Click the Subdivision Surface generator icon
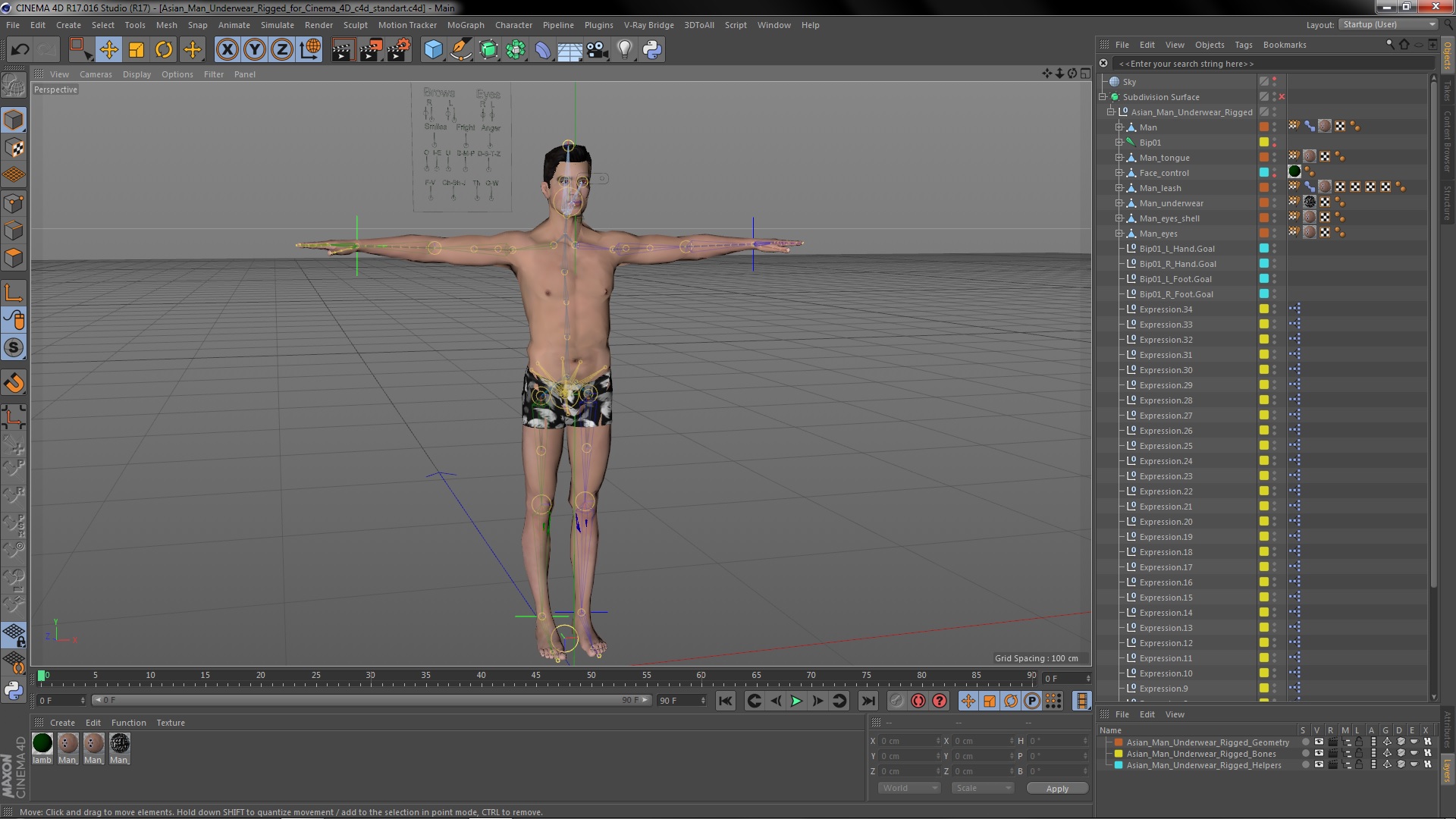The image size is (1456, 819). 488,50
